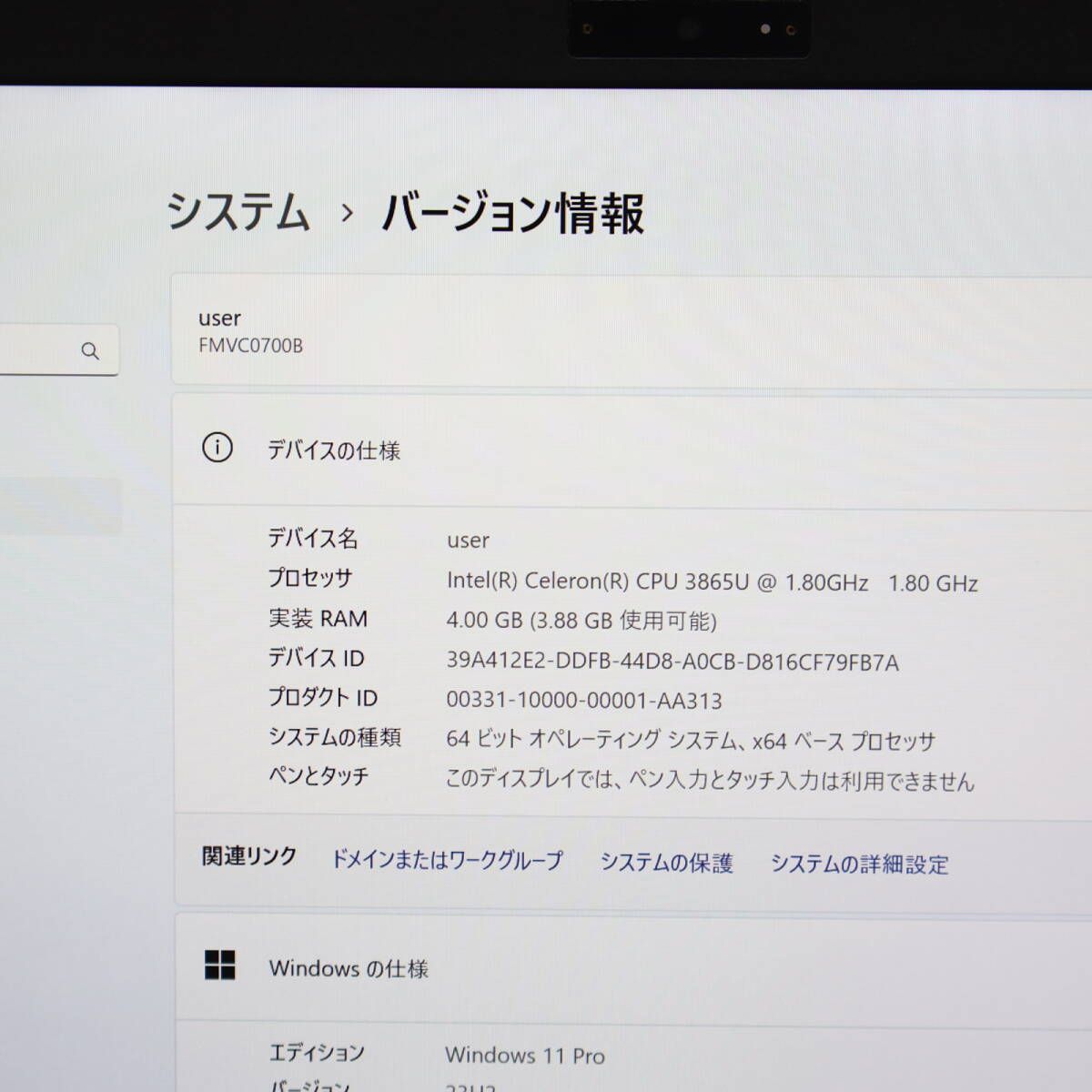1092x1092 pixels.
Task: Click the デバイス名 label
Action: (313, 538)
